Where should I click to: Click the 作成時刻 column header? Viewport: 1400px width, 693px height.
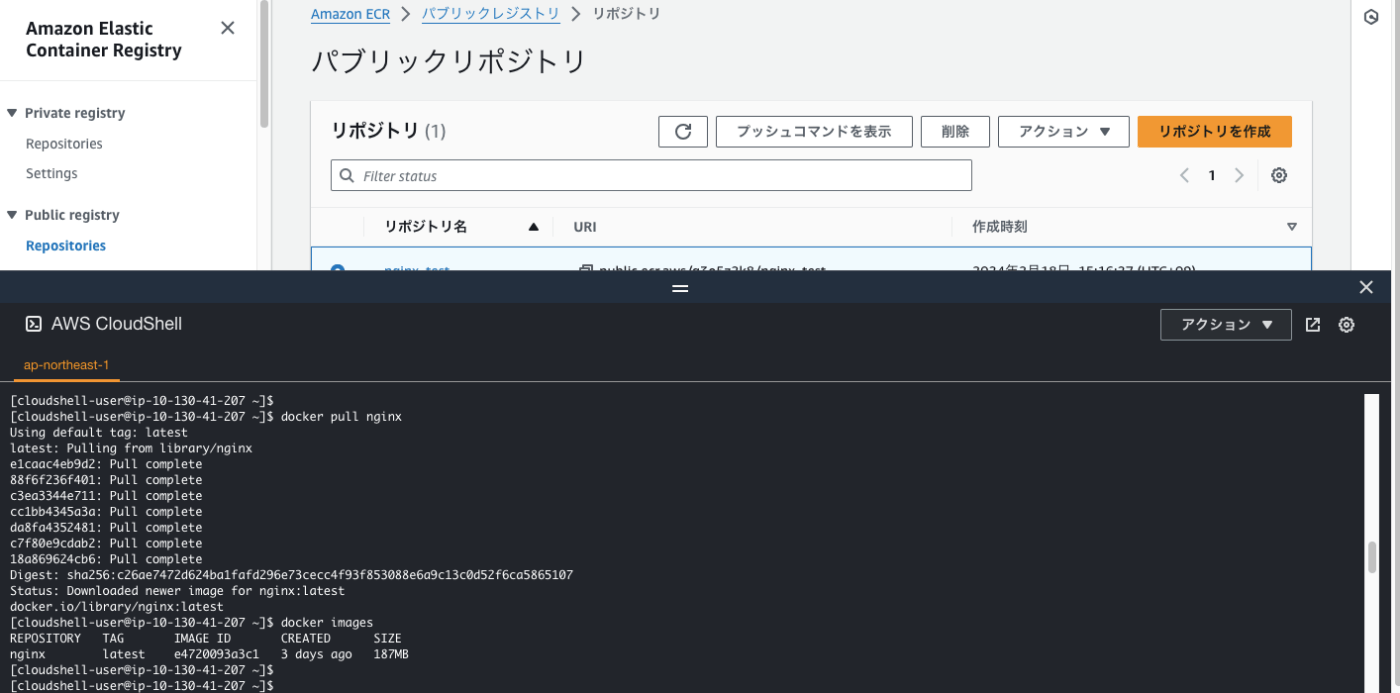tap(999, 227)
